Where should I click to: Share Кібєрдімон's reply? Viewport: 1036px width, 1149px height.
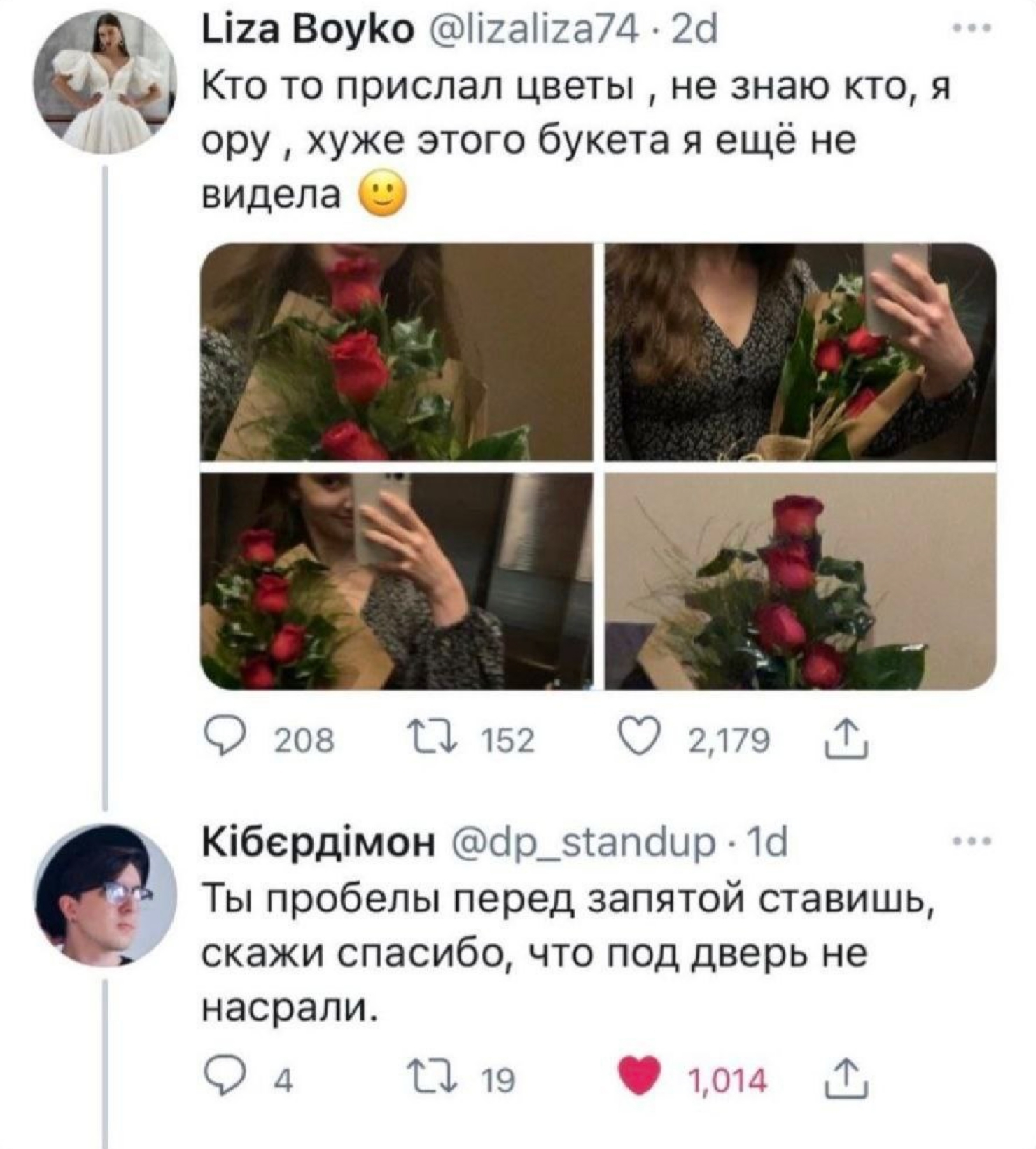(846, 1081)
